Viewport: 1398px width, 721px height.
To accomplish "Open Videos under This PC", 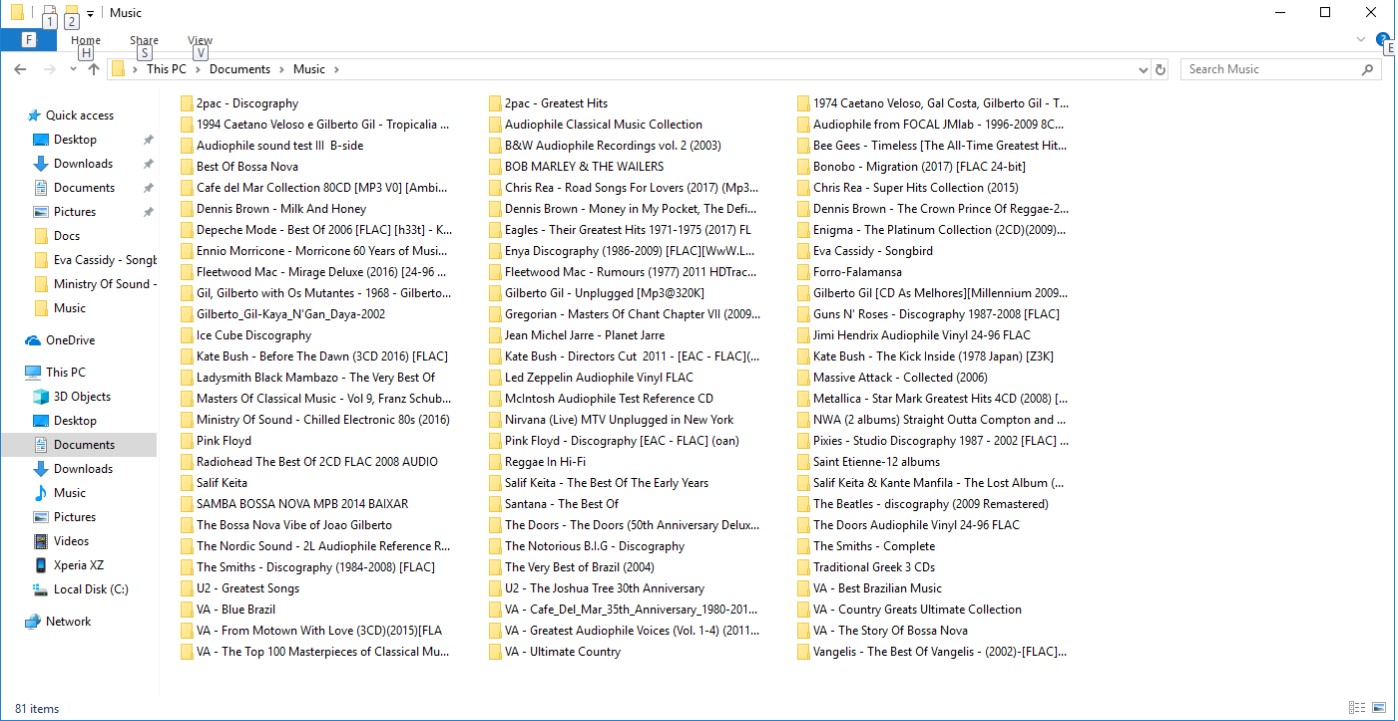I will (x=71, y=541).
